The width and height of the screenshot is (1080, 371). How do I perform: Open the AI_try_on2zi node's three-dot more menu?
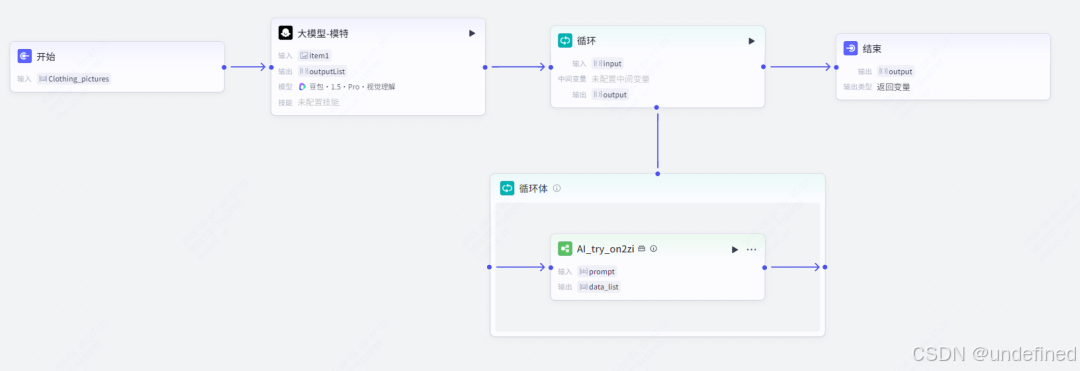751,249
